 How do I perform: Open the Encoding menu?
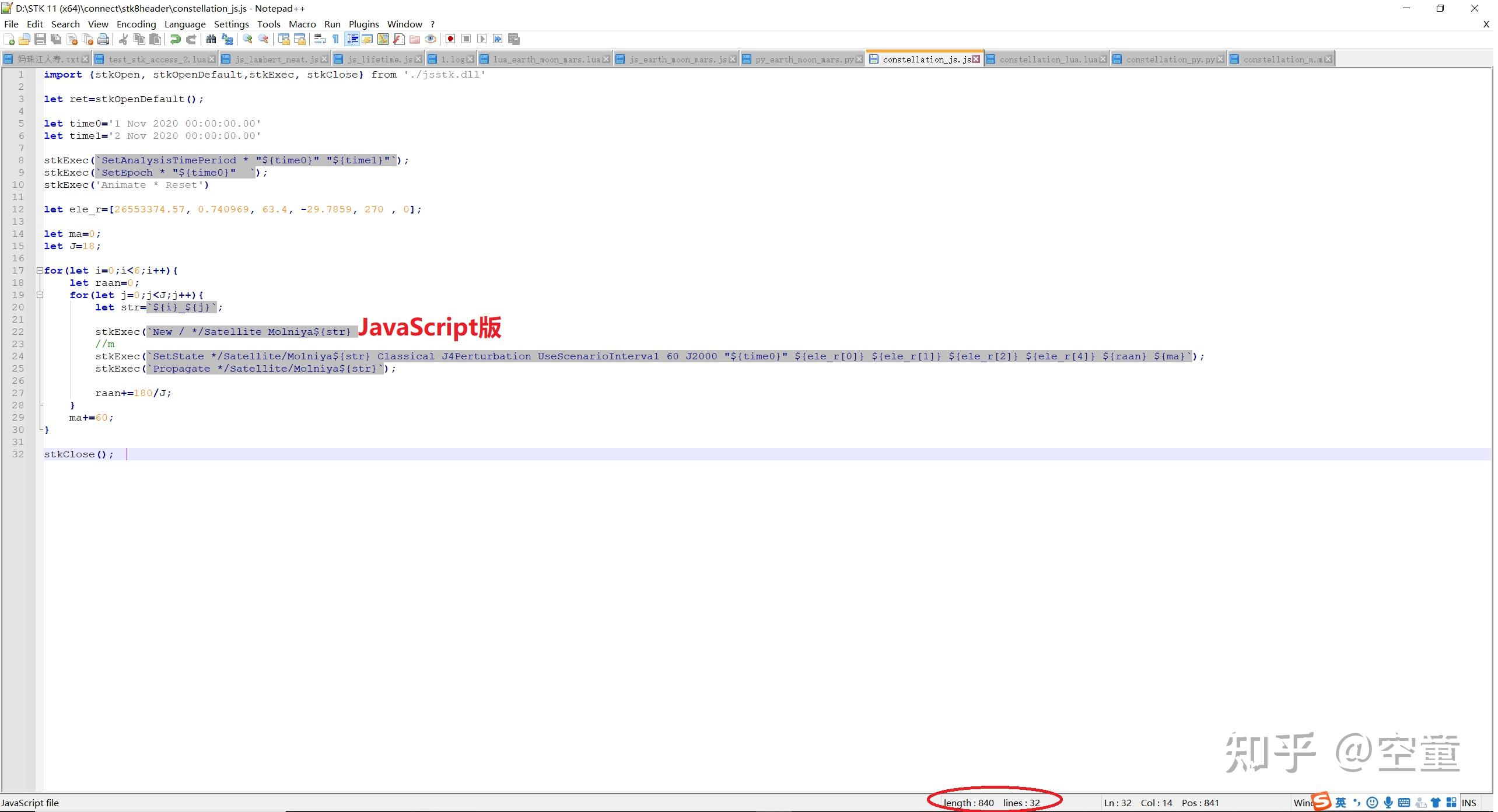coord(136,24)
